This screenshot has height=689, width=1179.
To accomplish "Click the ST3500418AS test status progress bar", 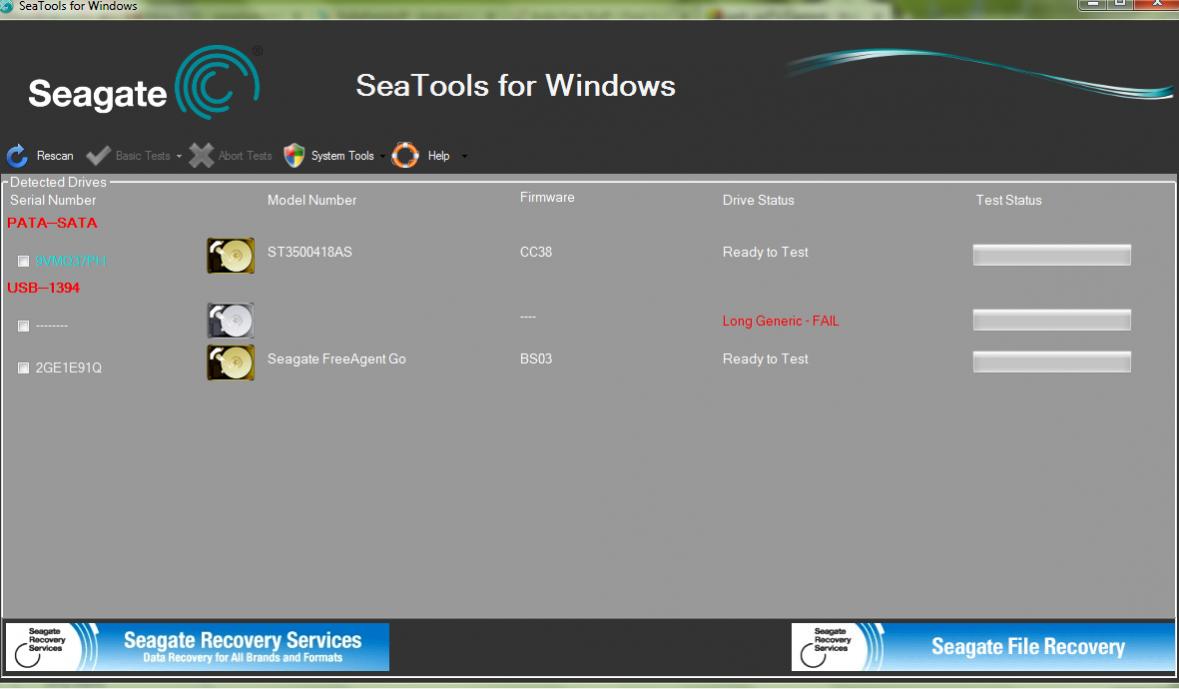I will (x=1051, y=255).
